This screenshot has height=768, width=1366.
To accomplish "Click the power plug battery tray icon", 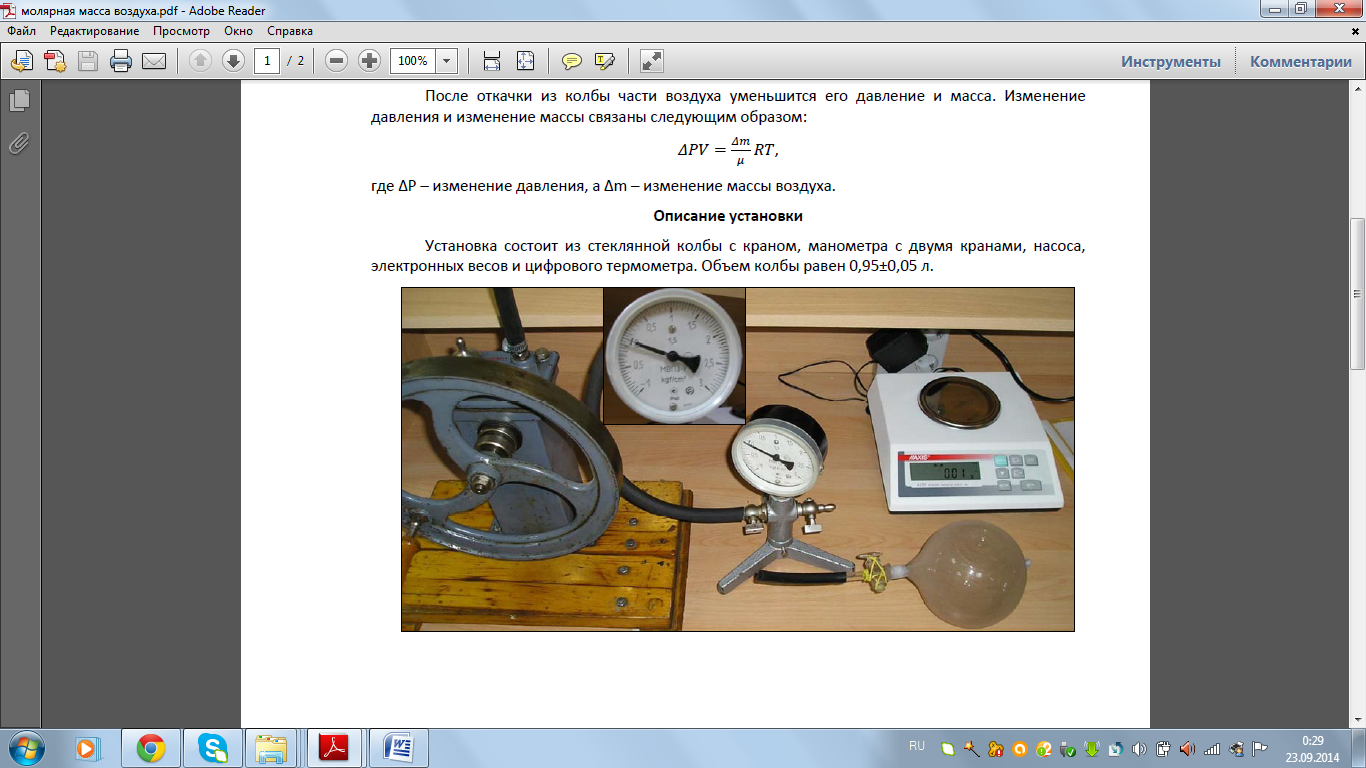I will pyautogui.click(x=1163, y=748).
